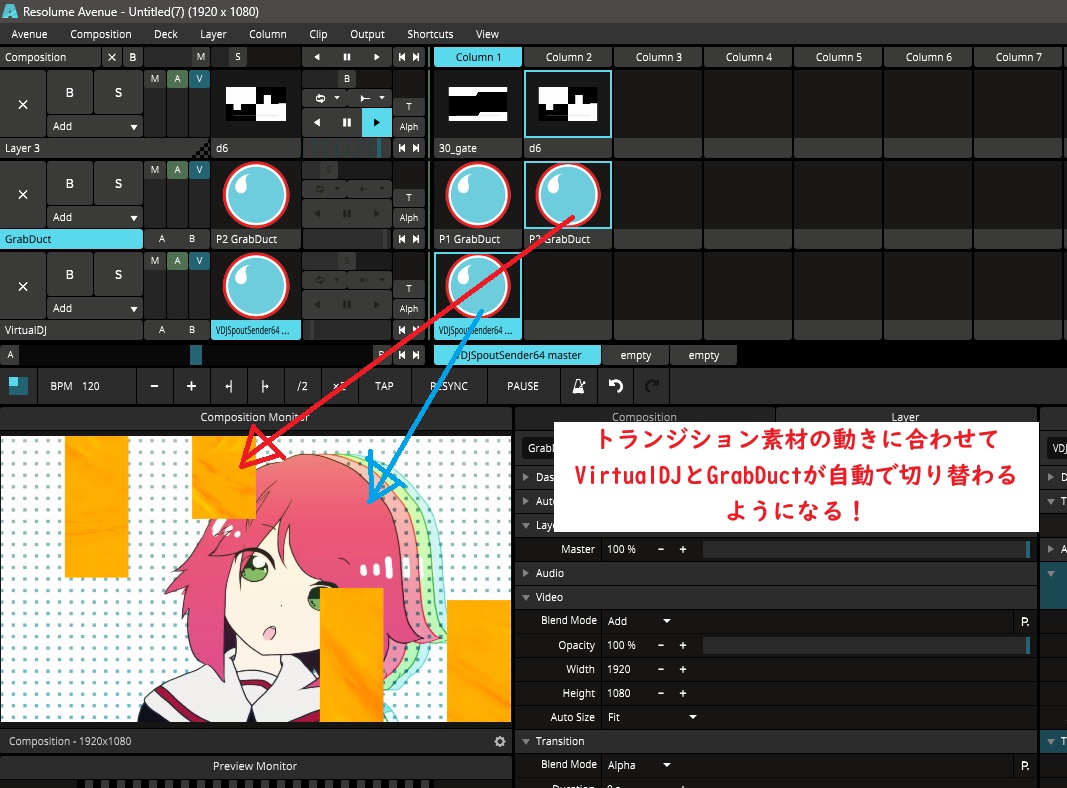Clear composition with the X button
1067x788 pixels.
[112, 57]
